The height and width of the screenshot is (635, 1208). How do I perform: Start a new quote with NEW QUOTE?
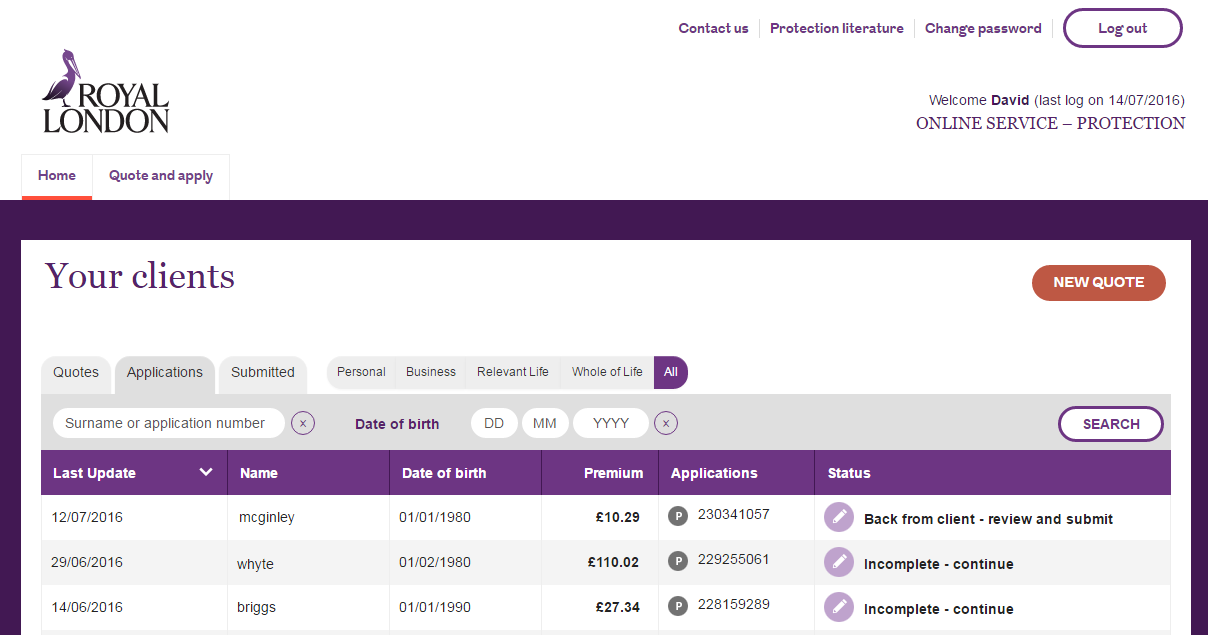1098,283
